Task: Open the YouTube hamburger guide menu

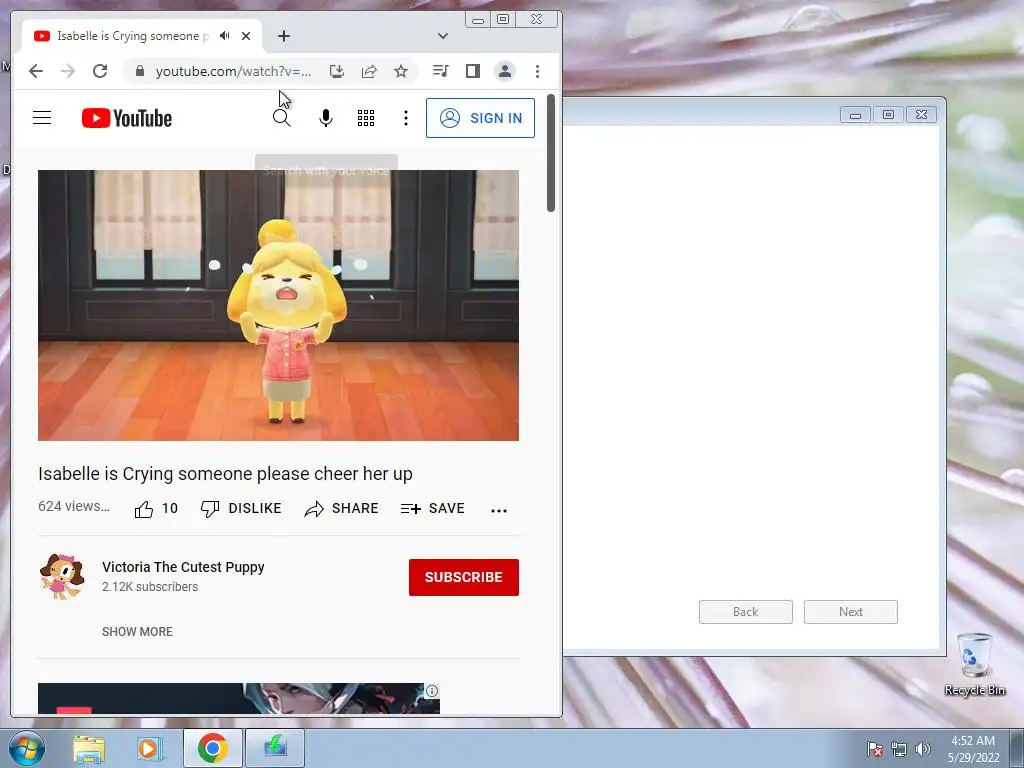Action: pos(42,118)
